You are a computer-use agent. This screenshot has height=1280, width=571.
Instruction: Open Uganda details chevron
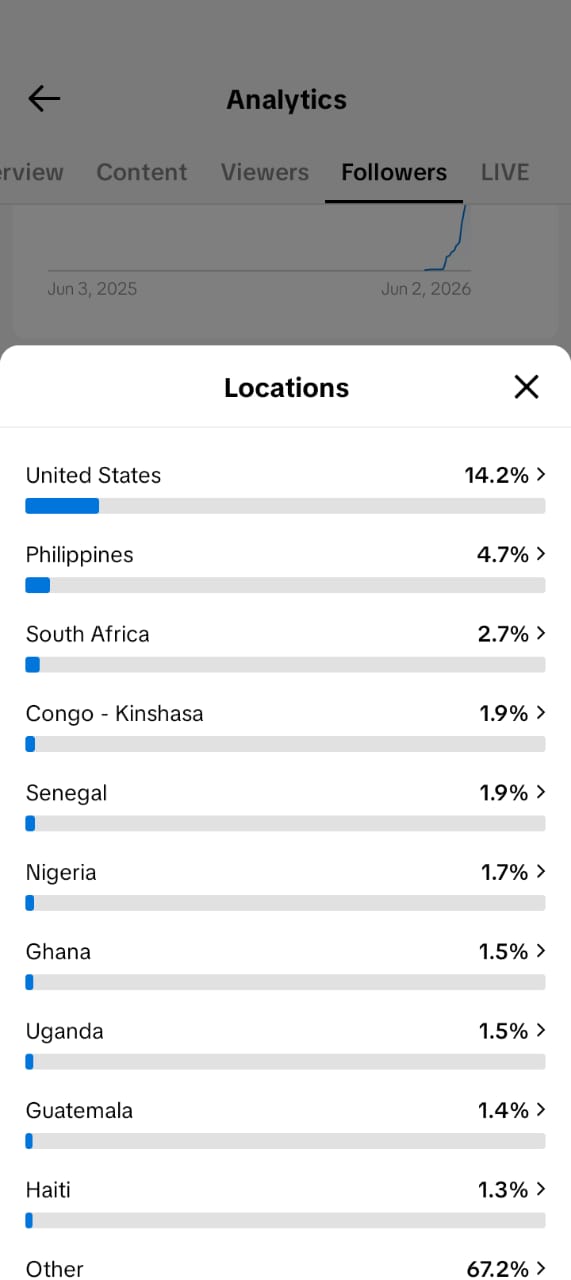(x=541, y=1030)
